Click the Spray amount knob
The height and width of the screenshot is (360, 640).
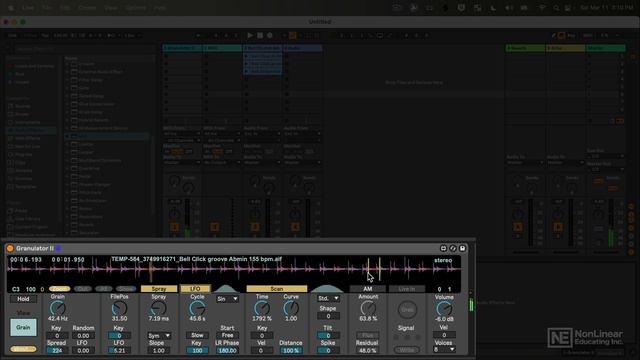tap(158, 309)
